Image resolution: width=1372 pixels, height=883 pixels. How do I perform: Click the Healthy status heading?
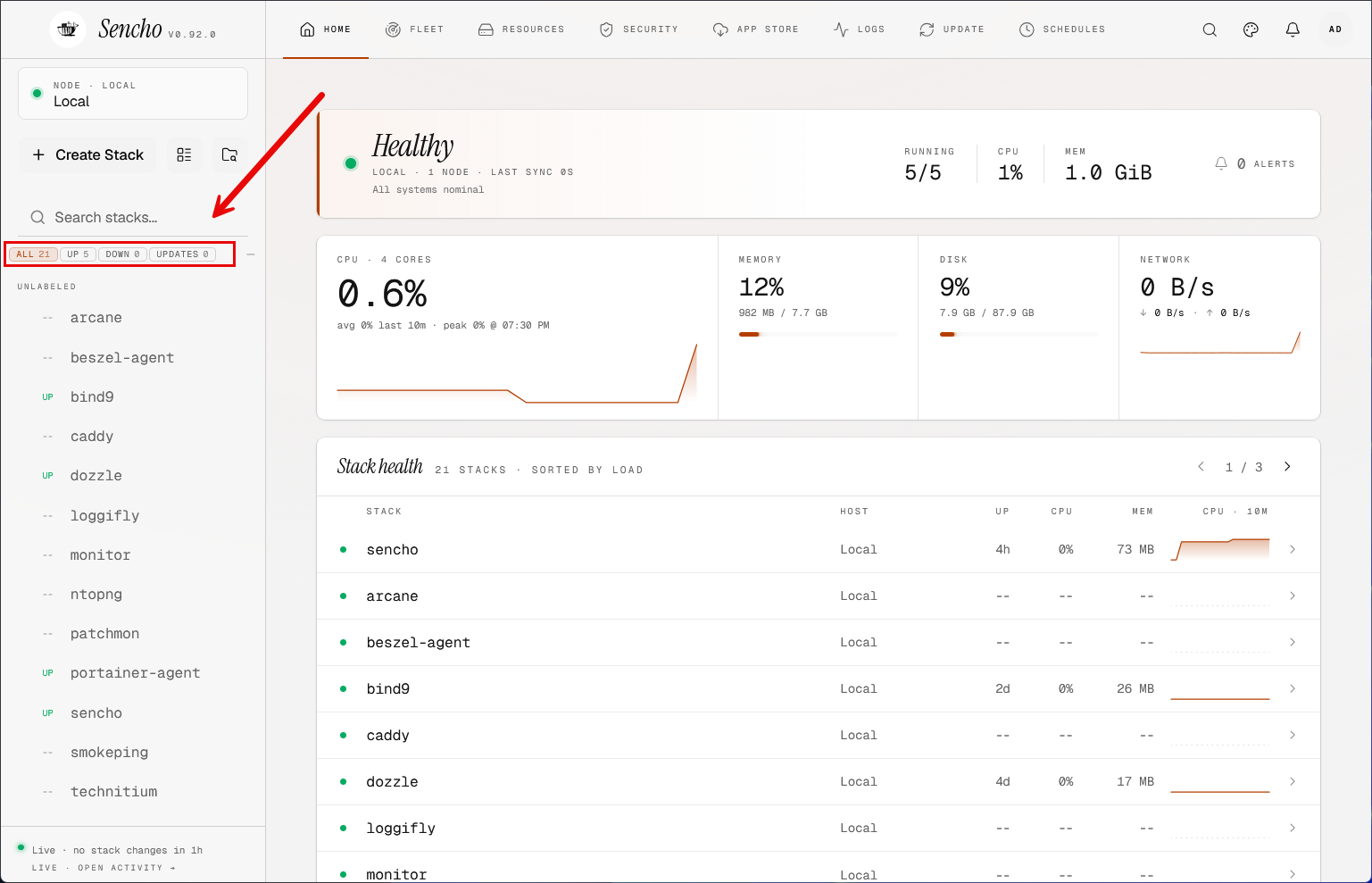point(413,146)
